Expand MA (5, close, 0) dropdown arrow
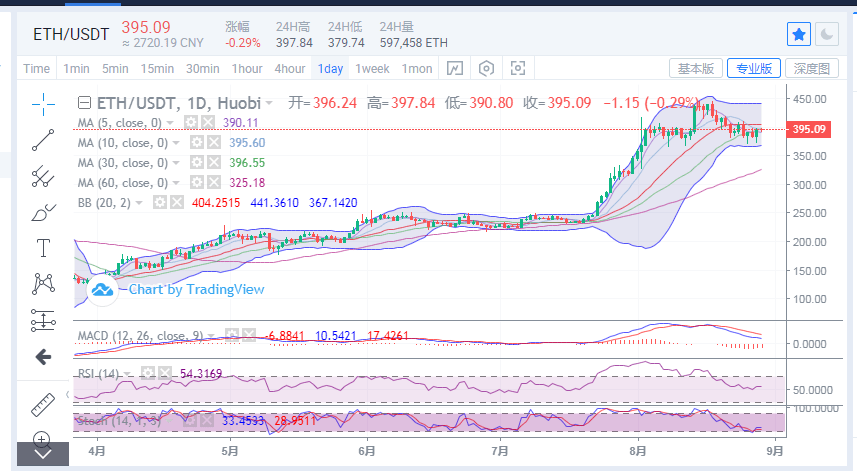Image resolution: width=857 pixels, height=471 pixels. click(170, 123)
